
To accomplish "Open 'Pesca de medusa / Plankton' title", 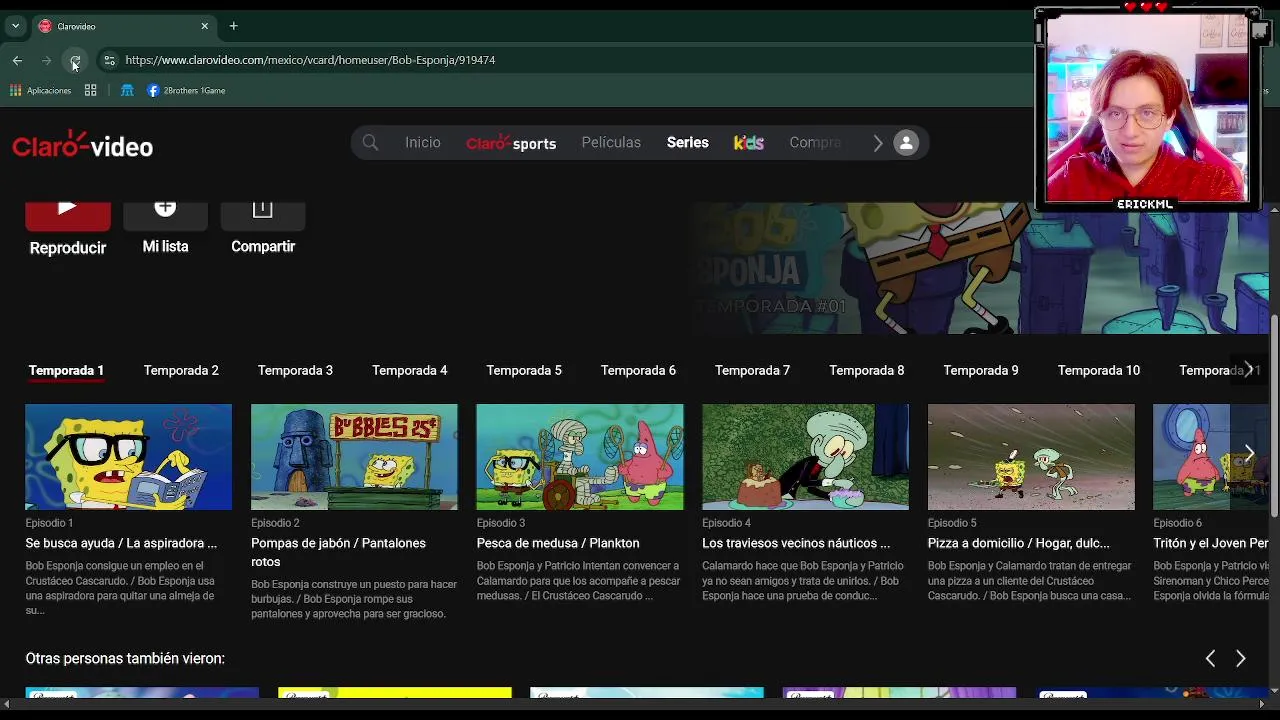I will click(558, 543).
